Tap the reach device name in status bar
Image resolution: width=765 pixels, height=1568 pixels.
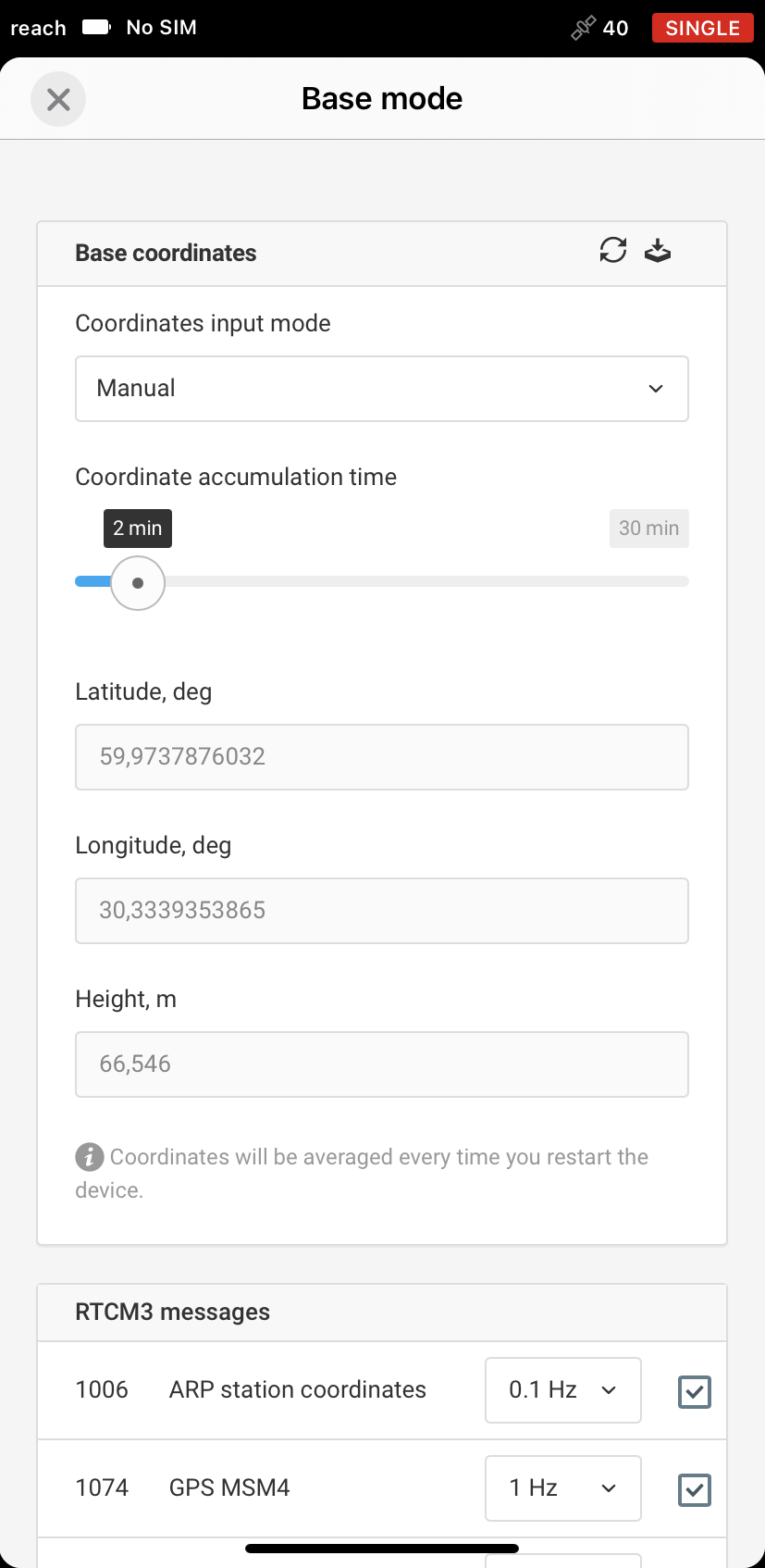pyautogui.click(x=38, y=28)
